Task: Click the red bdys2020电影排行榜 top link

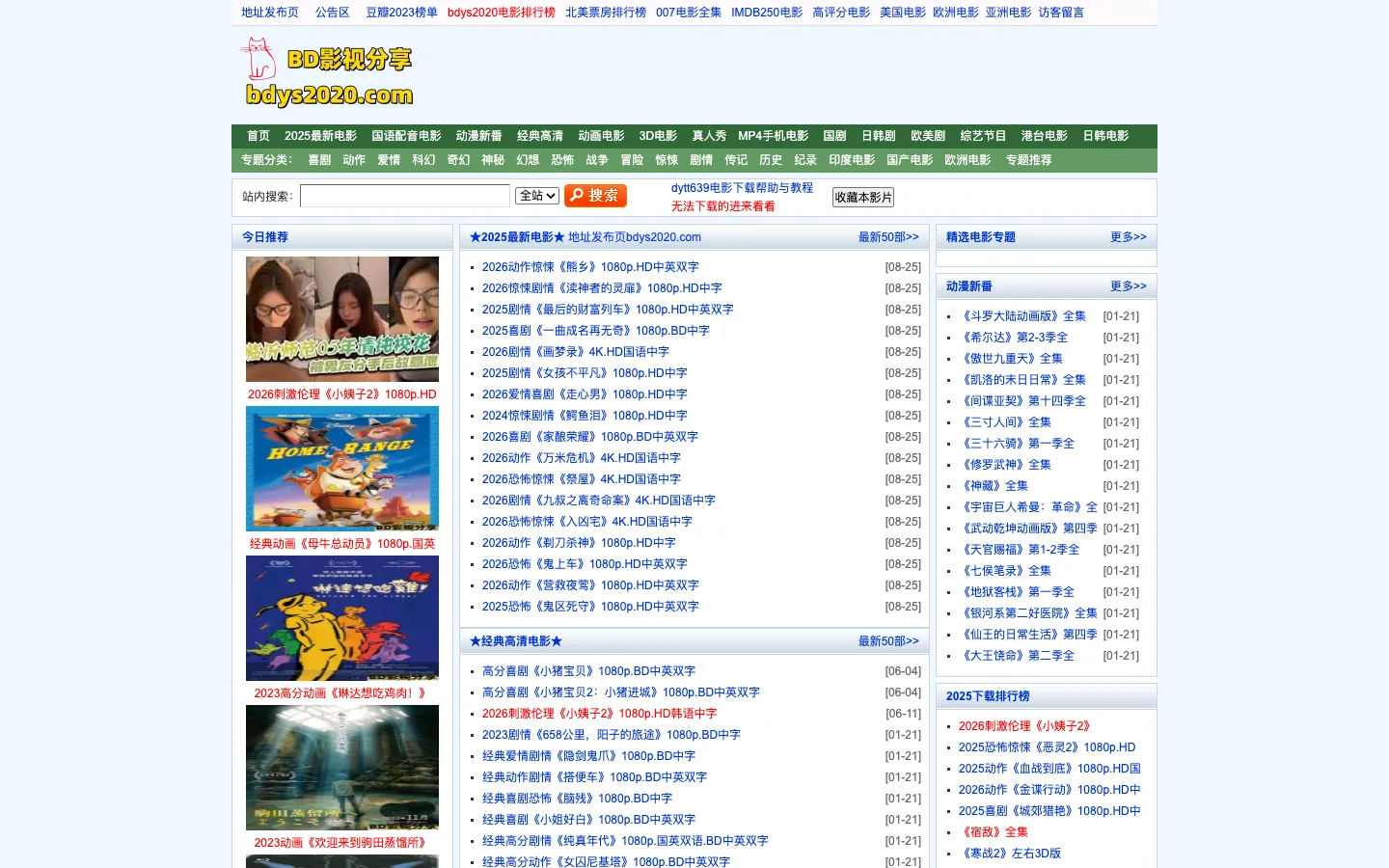Action: tap(502, 13)
